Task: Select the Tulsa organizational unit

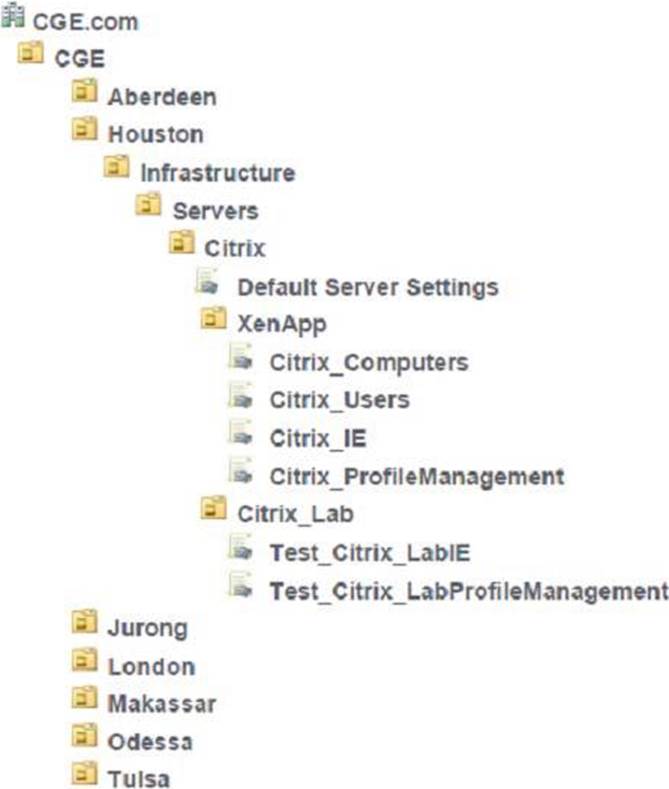Action: pyautogui.click(x=139, y=778)
